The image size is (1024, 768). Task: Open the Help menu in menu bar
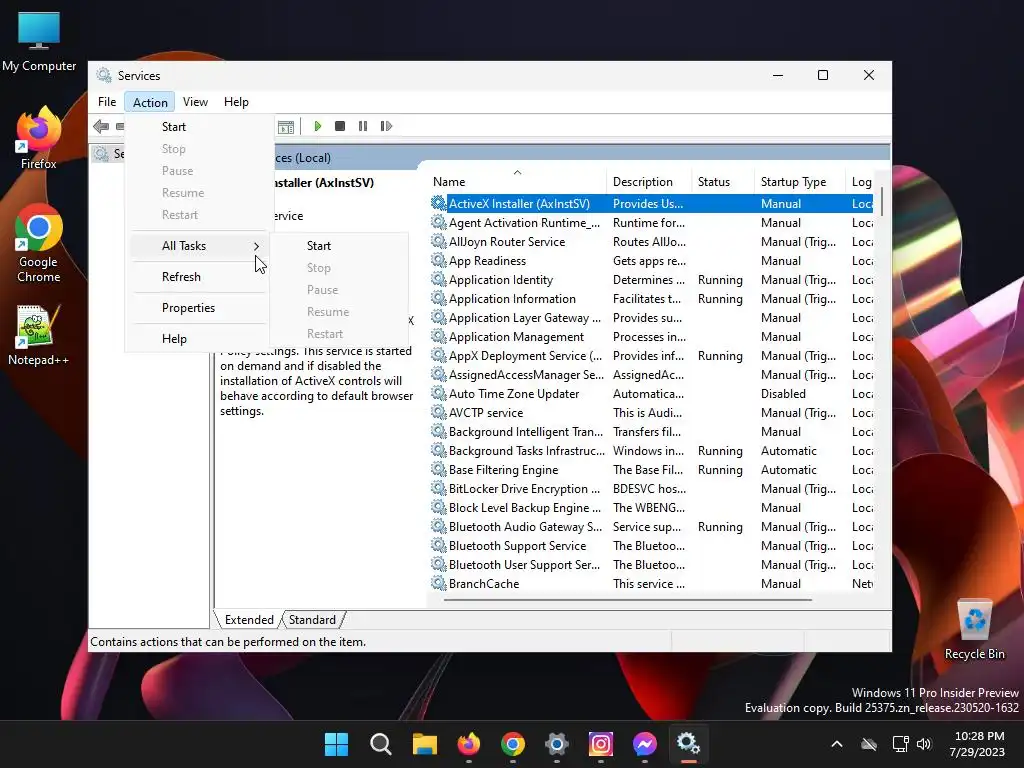pyautogui.click(x=236, y=102)
